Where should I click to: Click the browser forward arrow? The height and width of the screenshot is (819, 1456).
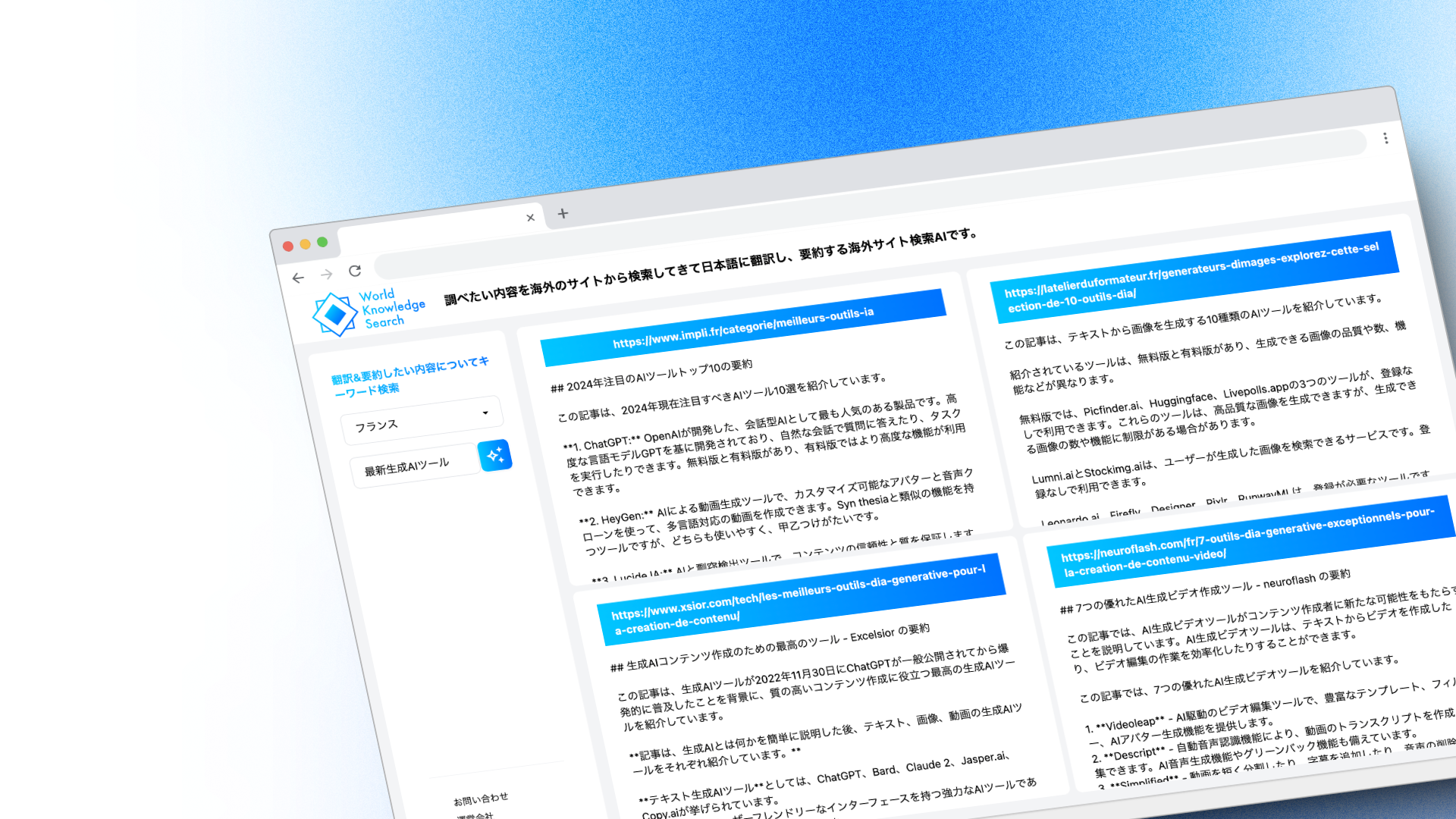click(326, 275)
